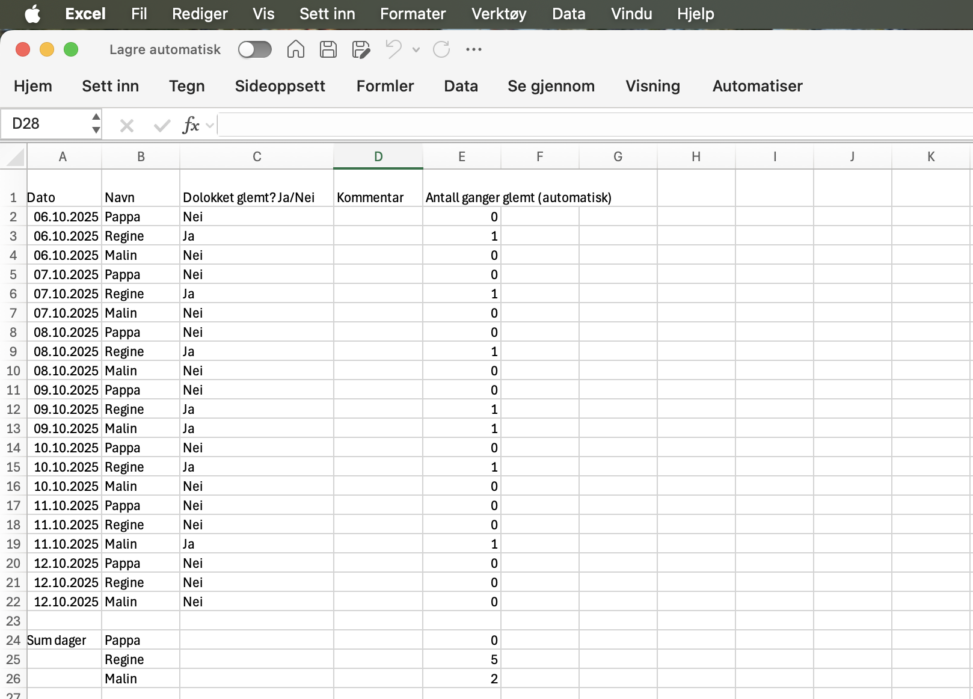Switch to the Sideoppsett ribbon tab

pyautogui.click(x=280, y=86)
